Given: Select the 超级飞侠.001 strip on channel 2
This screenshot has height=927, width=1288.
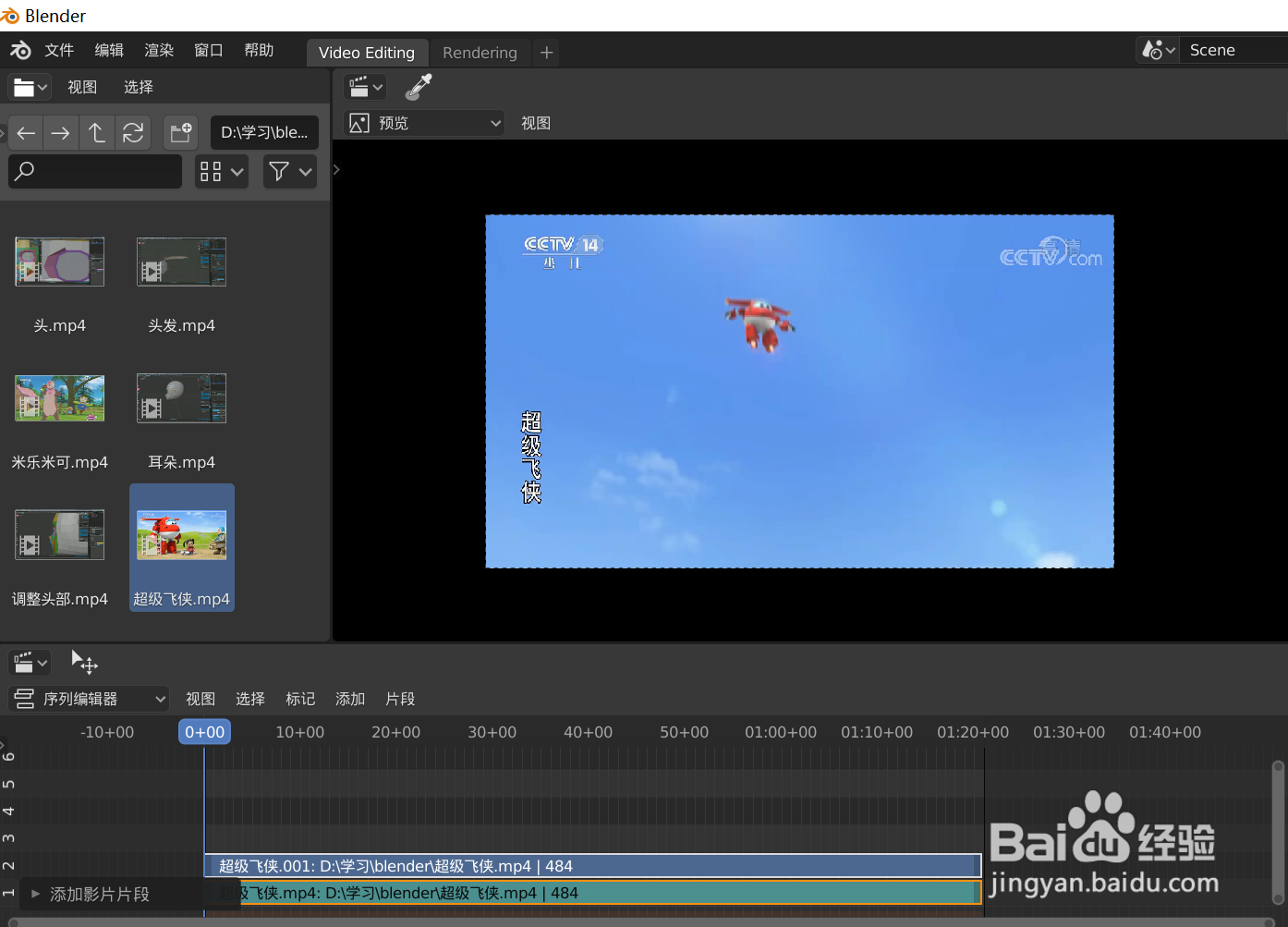Looking at the screenshot, I should [592, 866].
